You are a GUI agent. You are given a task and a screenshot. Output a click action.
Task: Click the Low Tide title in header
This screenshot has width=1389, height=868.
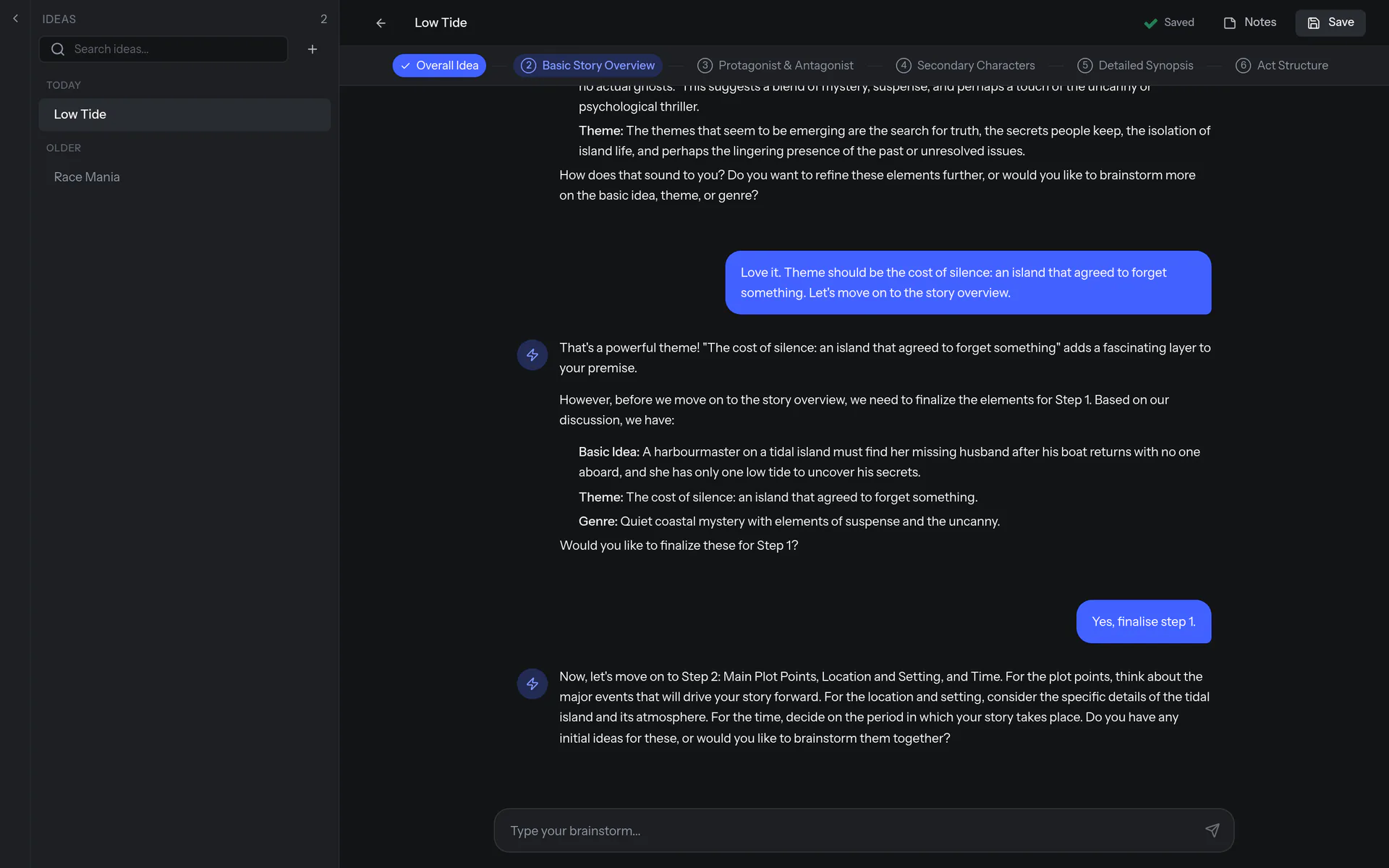[441, 23]
